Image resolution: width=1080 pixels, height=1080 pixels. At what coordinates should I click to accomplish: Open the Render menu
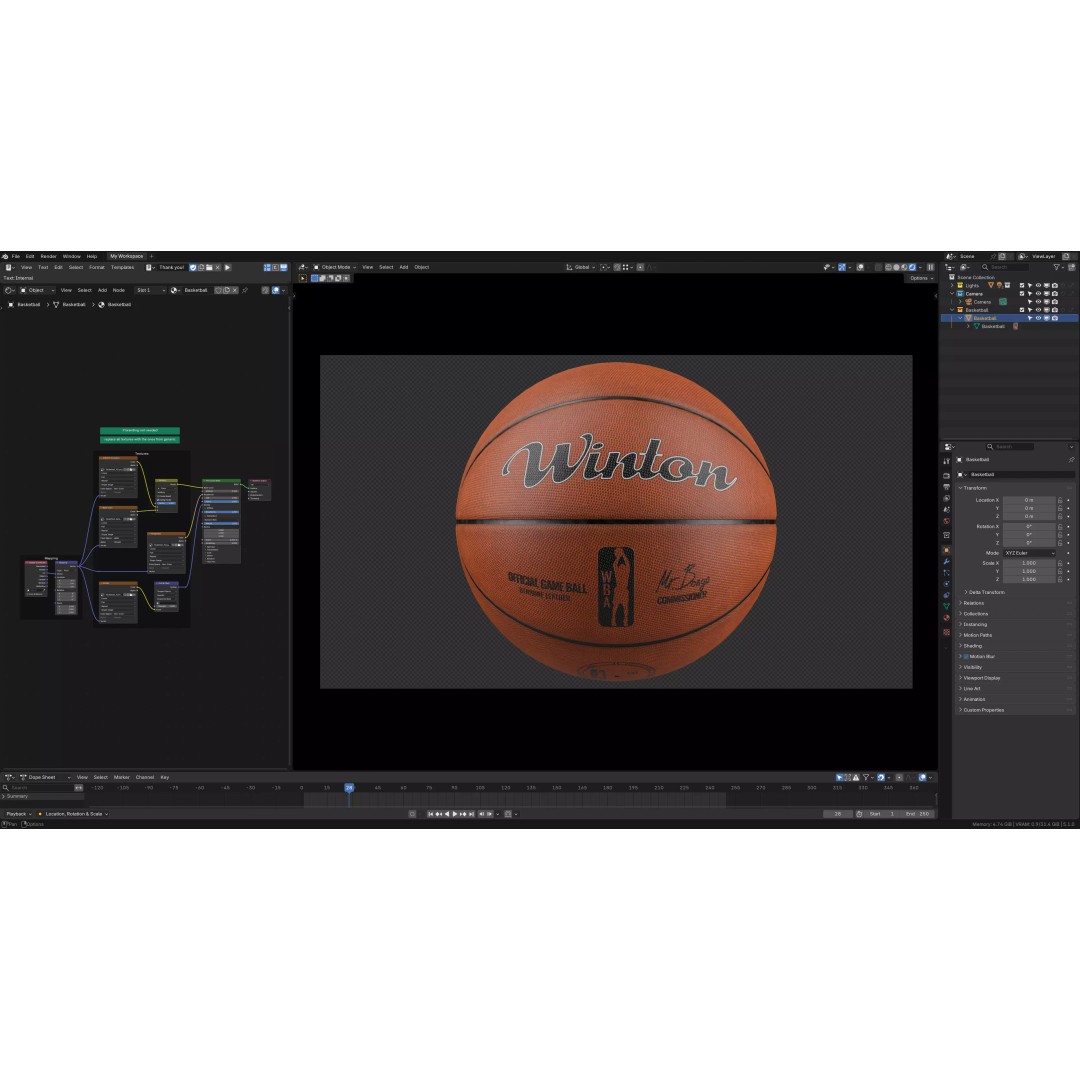click(48, 256)
